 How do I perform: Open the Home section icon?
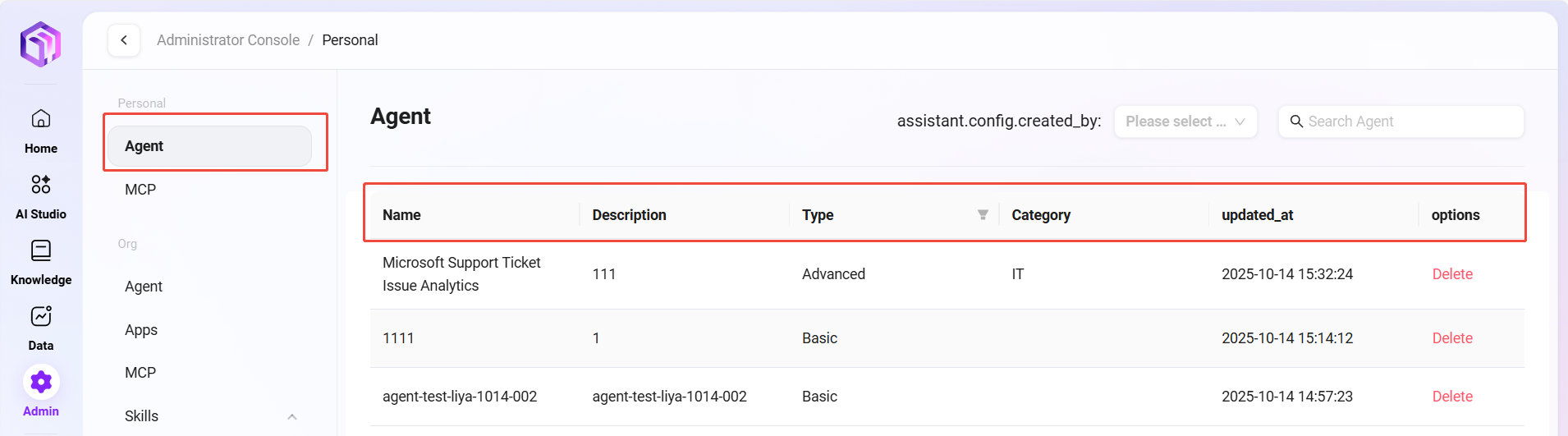coord(40,119)
